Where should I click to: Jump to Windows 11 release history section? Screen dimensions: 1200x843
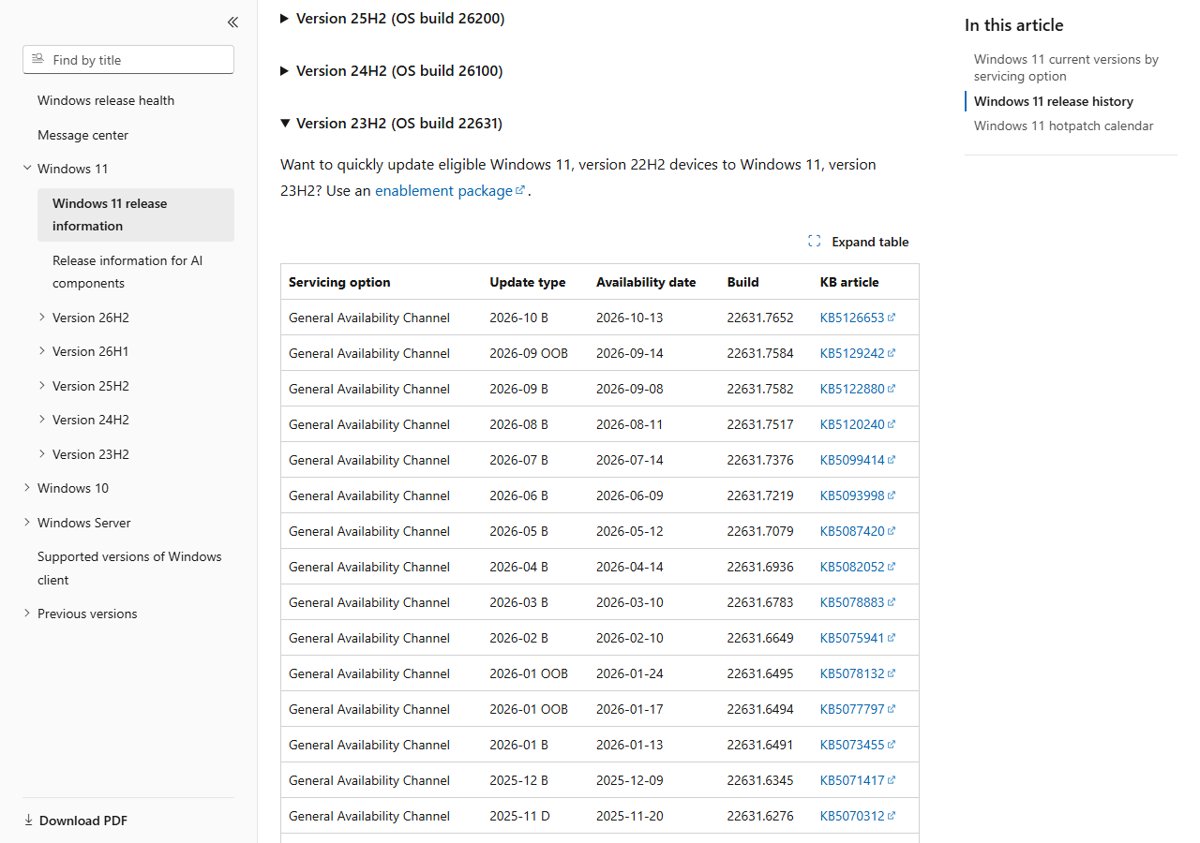pos(1054,101)
